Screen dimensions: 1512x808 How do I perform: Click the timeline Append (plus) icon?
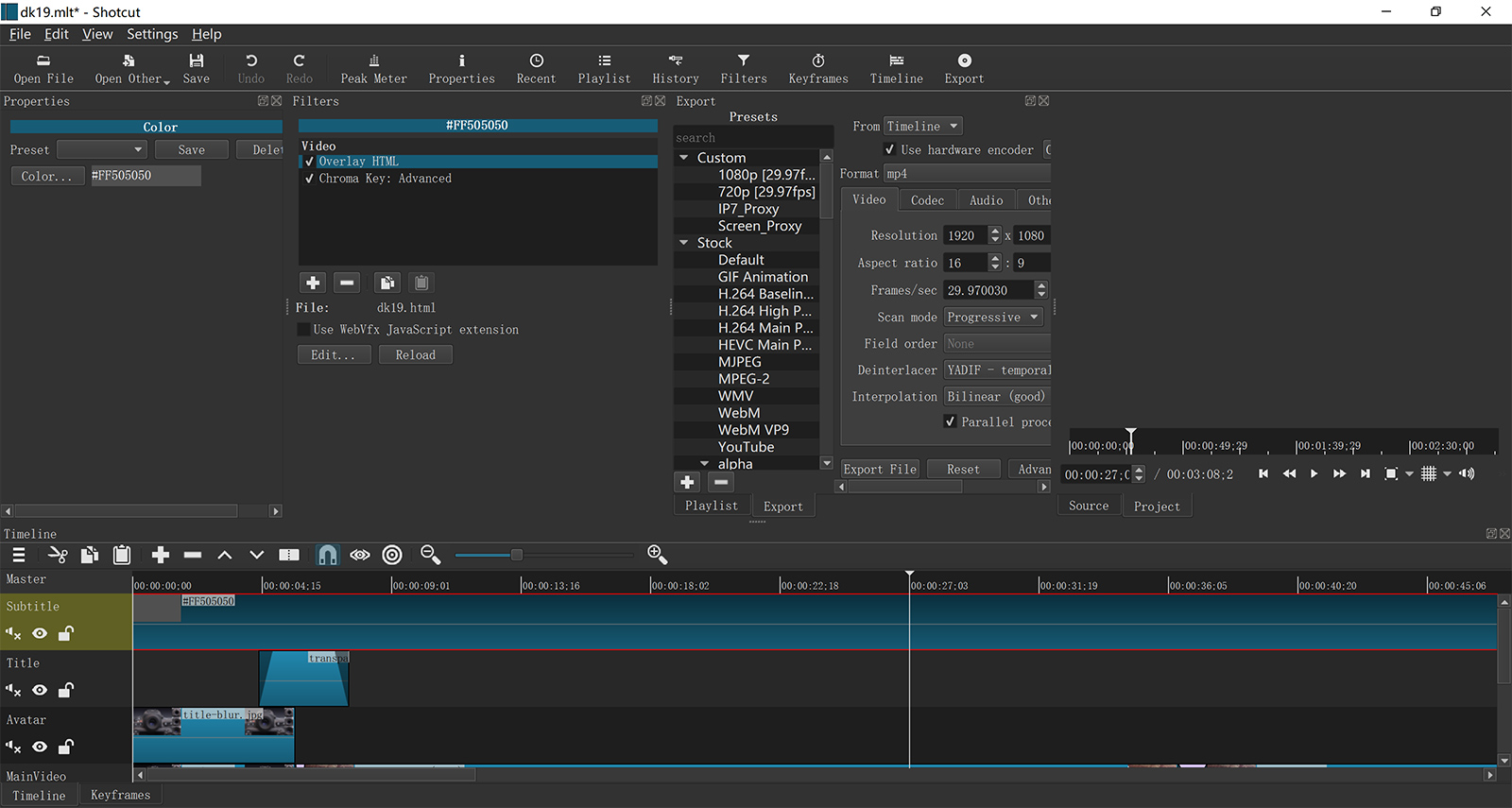[161, 555]
